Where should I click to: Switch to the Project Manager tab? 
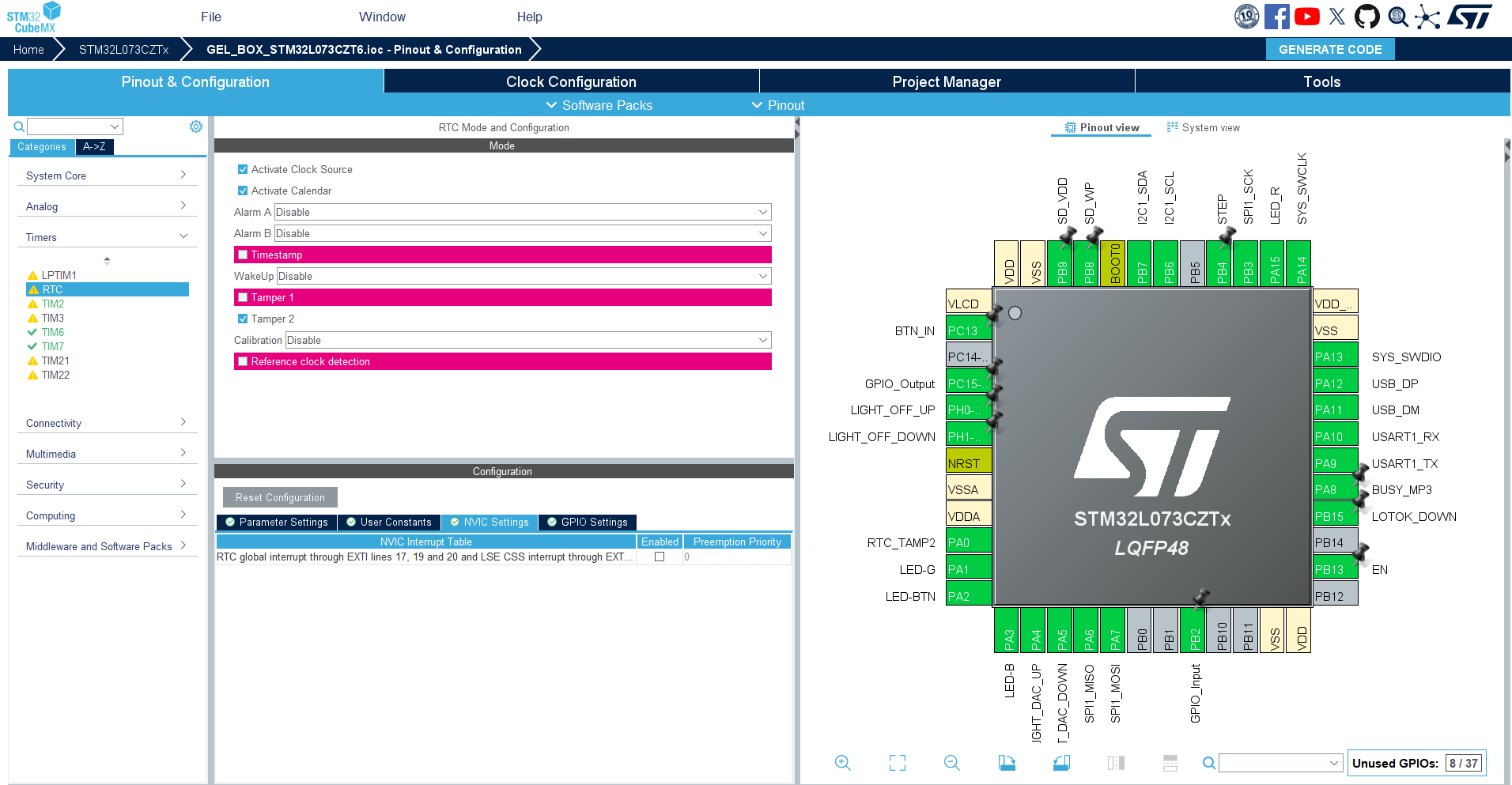[947, 81]
